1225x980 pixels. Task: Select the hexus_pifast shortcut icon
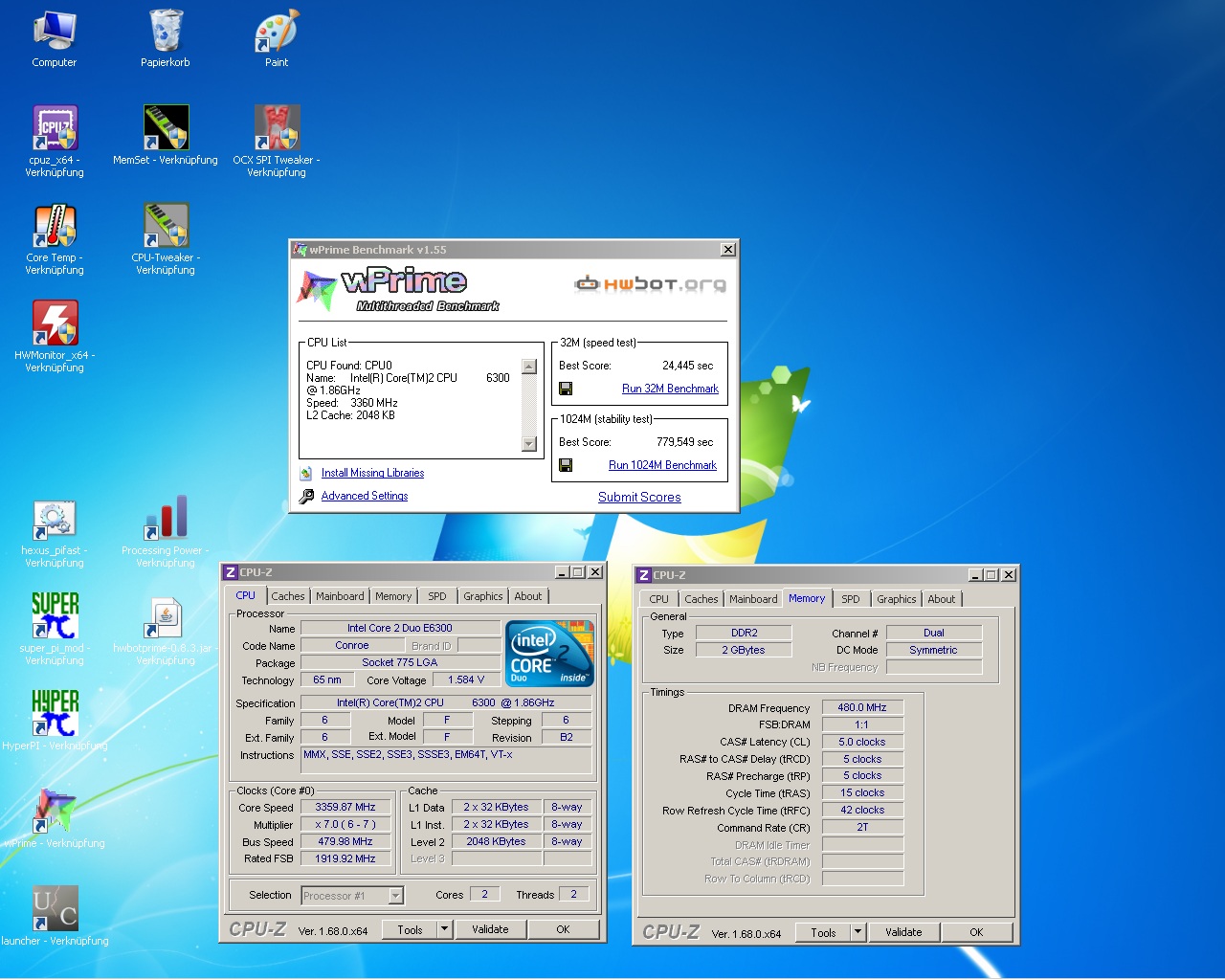click(55, 519)
